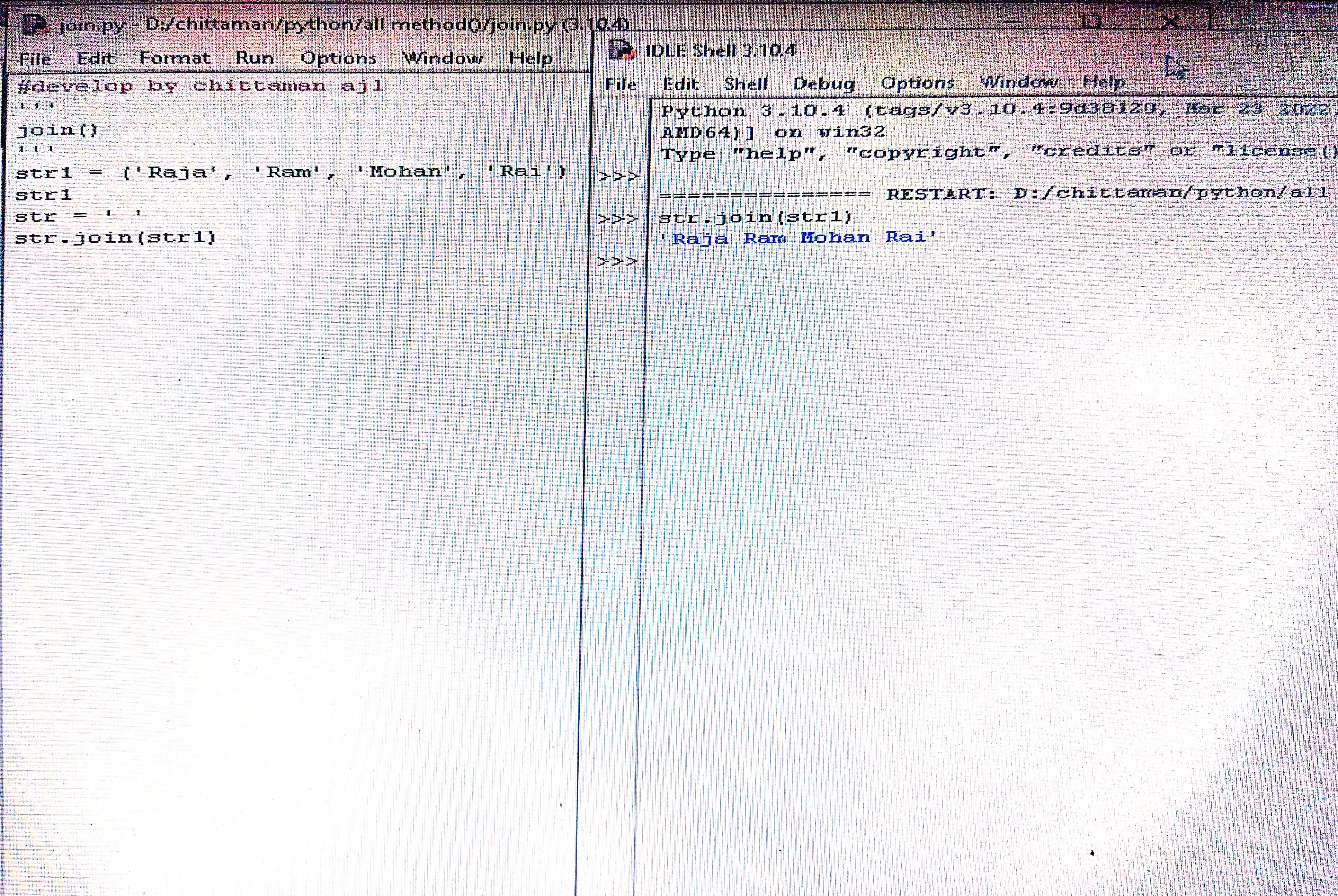Image resolution: width=1338 pixels, height=896 pixels.
Task: Open the File menu in join.py editor
Action: tap(35, 59)
